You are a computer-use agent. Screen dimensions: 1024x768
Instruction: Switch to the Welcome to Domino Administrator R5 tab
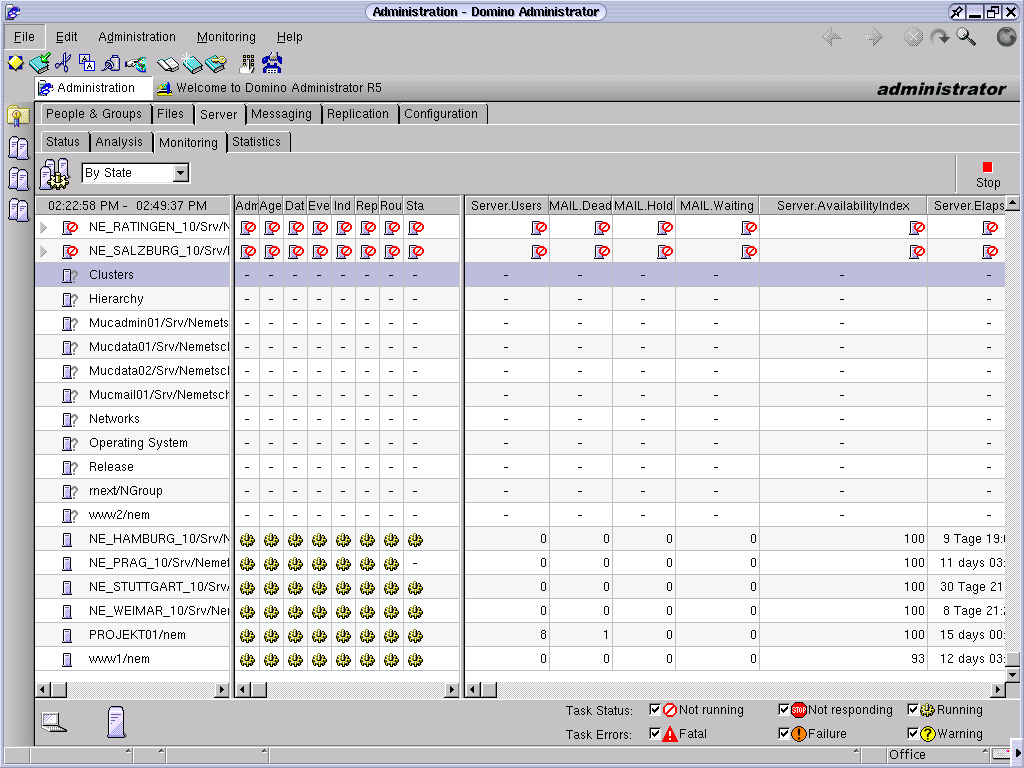coord(269,88)
